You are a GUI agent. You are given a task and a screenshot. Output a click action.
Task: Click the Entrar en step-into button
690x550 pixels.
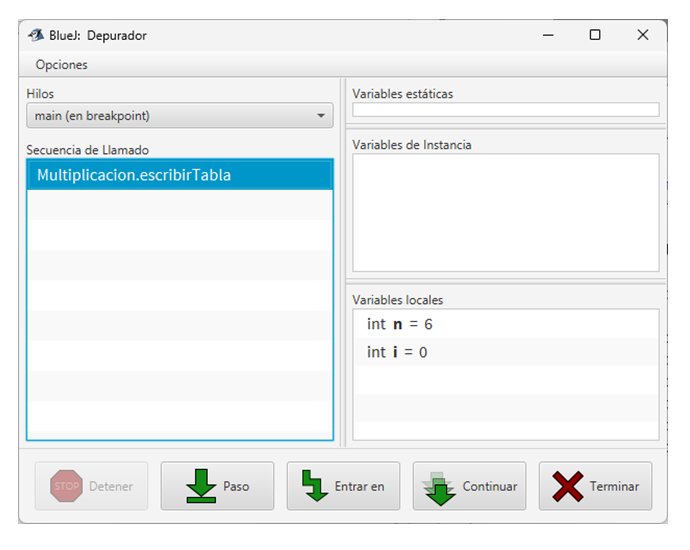[343, 486]
